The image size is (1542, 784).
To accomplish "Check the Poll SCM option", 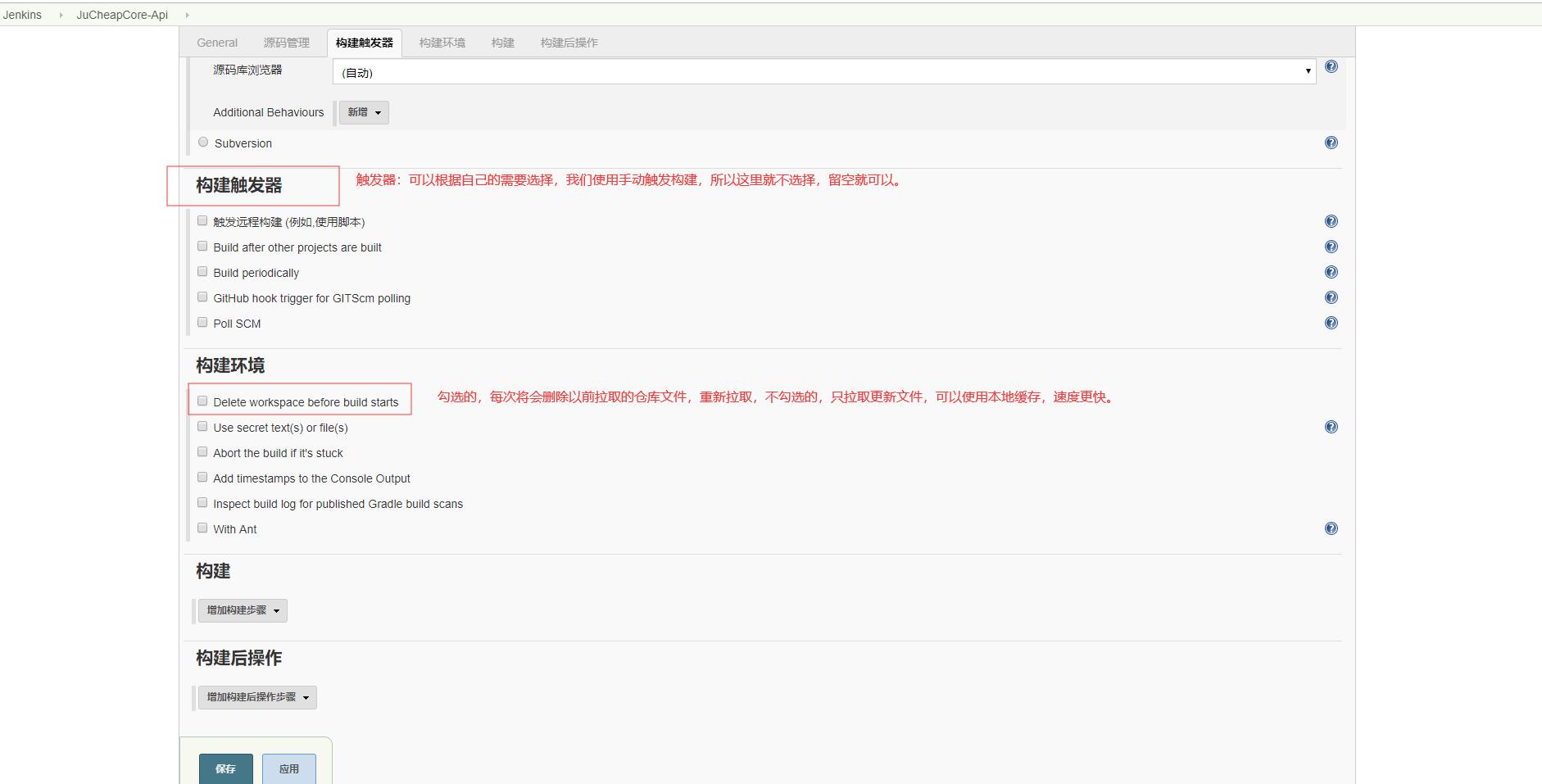I will coord(202,323).
